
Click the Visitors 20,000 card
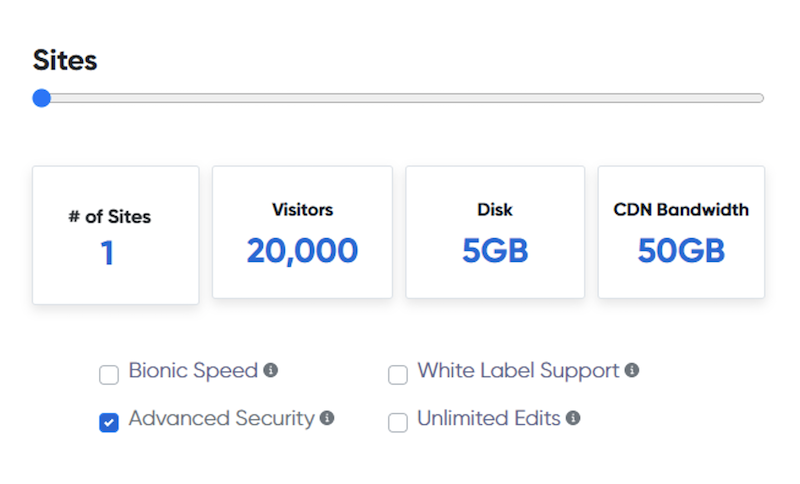(302, 232)
